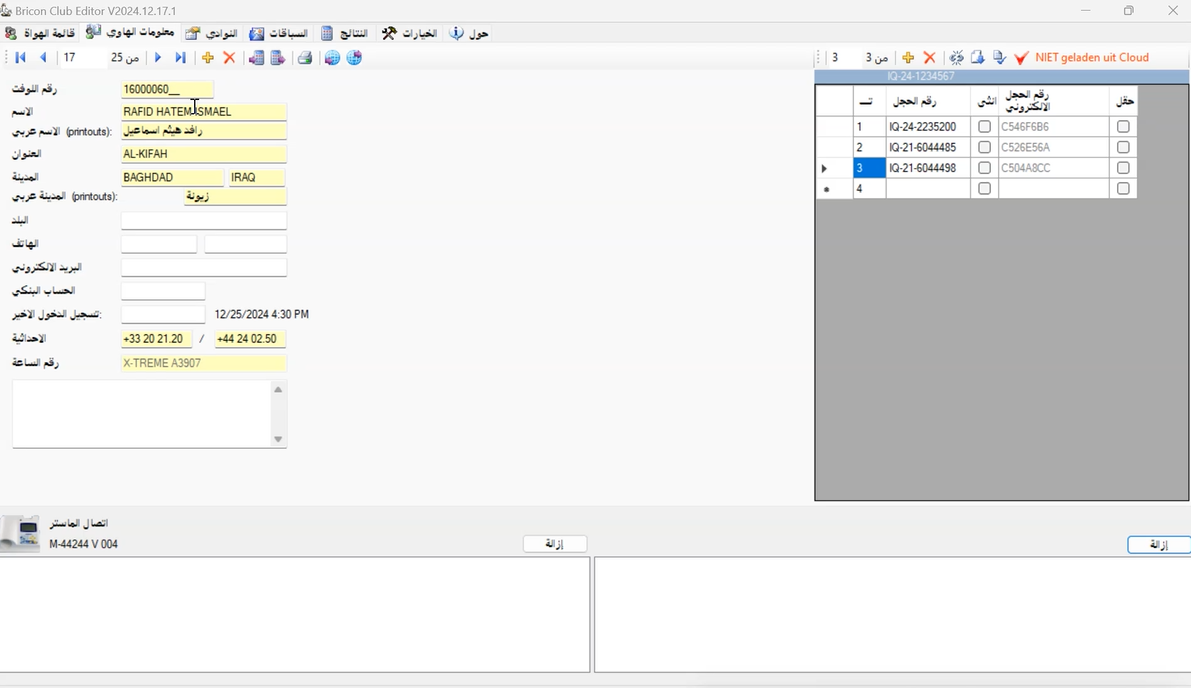This screenshot has height=688, width=1191.
Task: Click the unlink chain icon above the ring table
Action: click(956, 58)
